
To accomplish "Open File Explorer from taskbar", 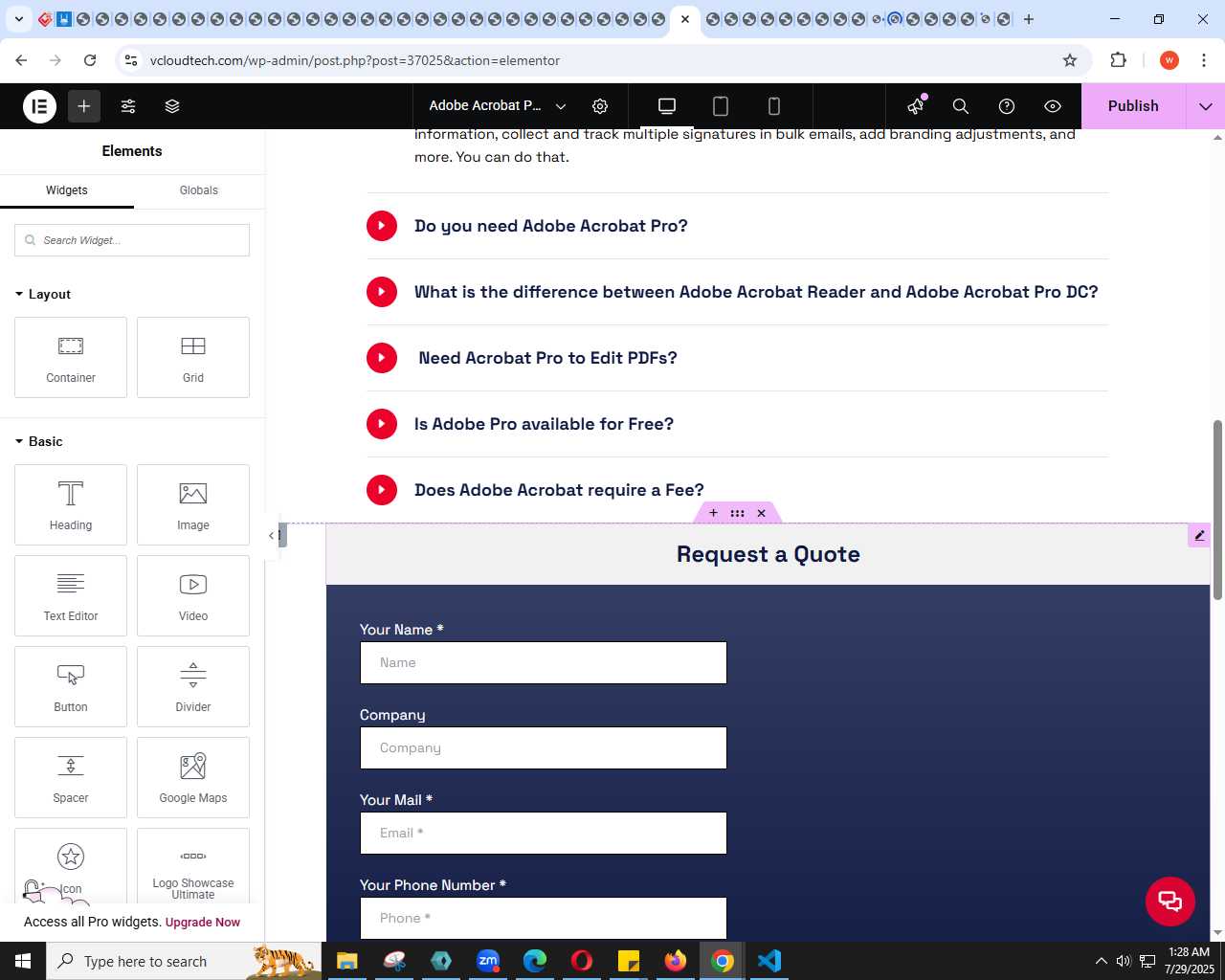I will pos(347,961).
